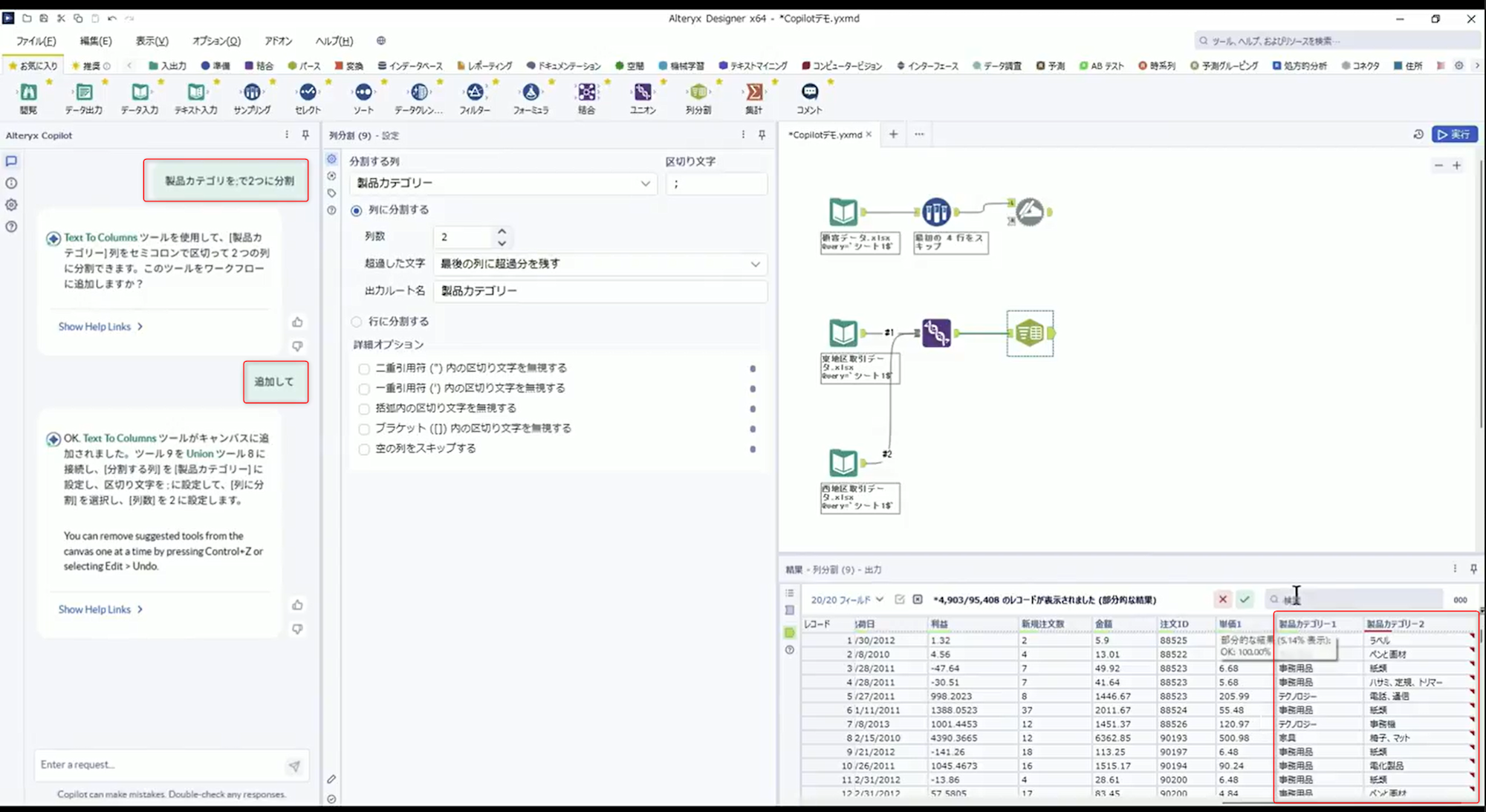The width and height of the screenshot is (1486, 812).
Task: Select the Data Cleansing tool icon
Action: click(419, 92)
